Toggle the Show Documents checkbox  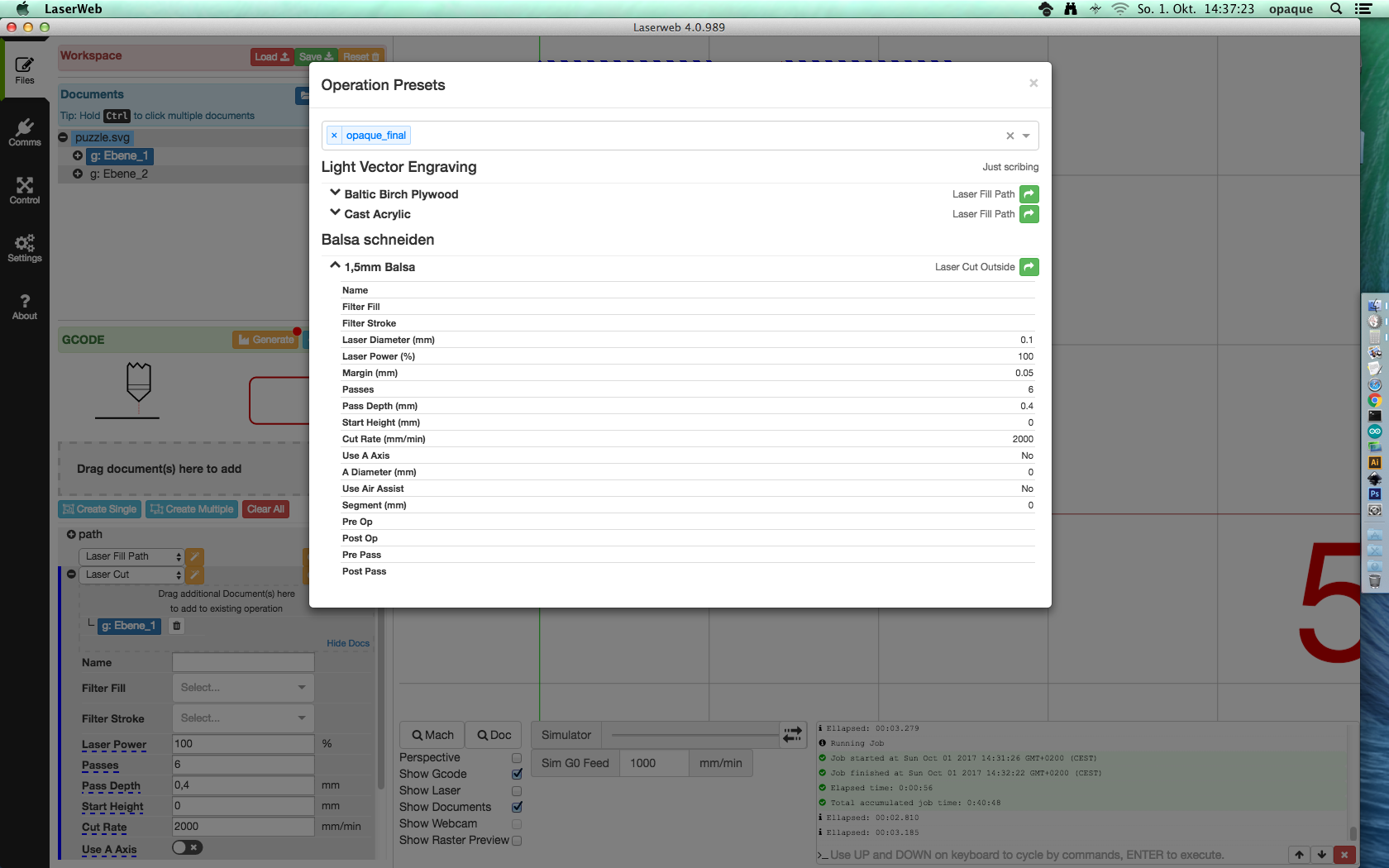[x=517, y=808]
